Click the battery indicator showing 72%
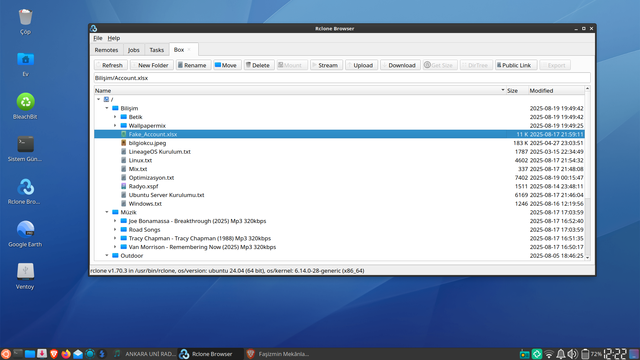 (591, 354)
